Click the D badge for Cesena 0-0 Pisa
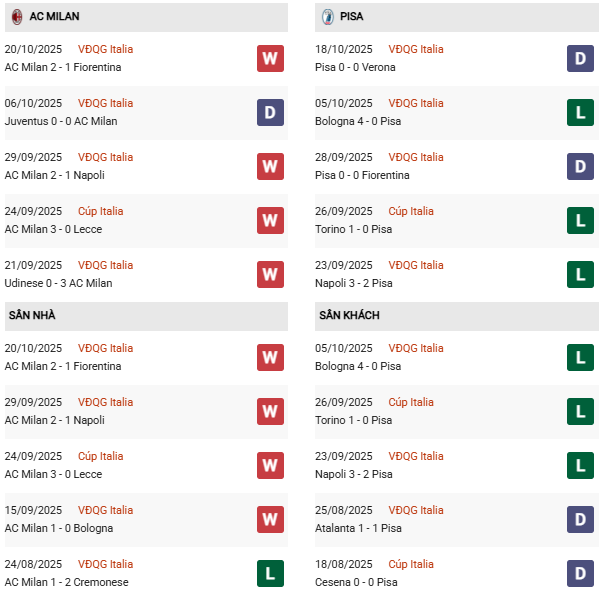The height and width of the screenshot is (593, 600). (x=581, y=573)
